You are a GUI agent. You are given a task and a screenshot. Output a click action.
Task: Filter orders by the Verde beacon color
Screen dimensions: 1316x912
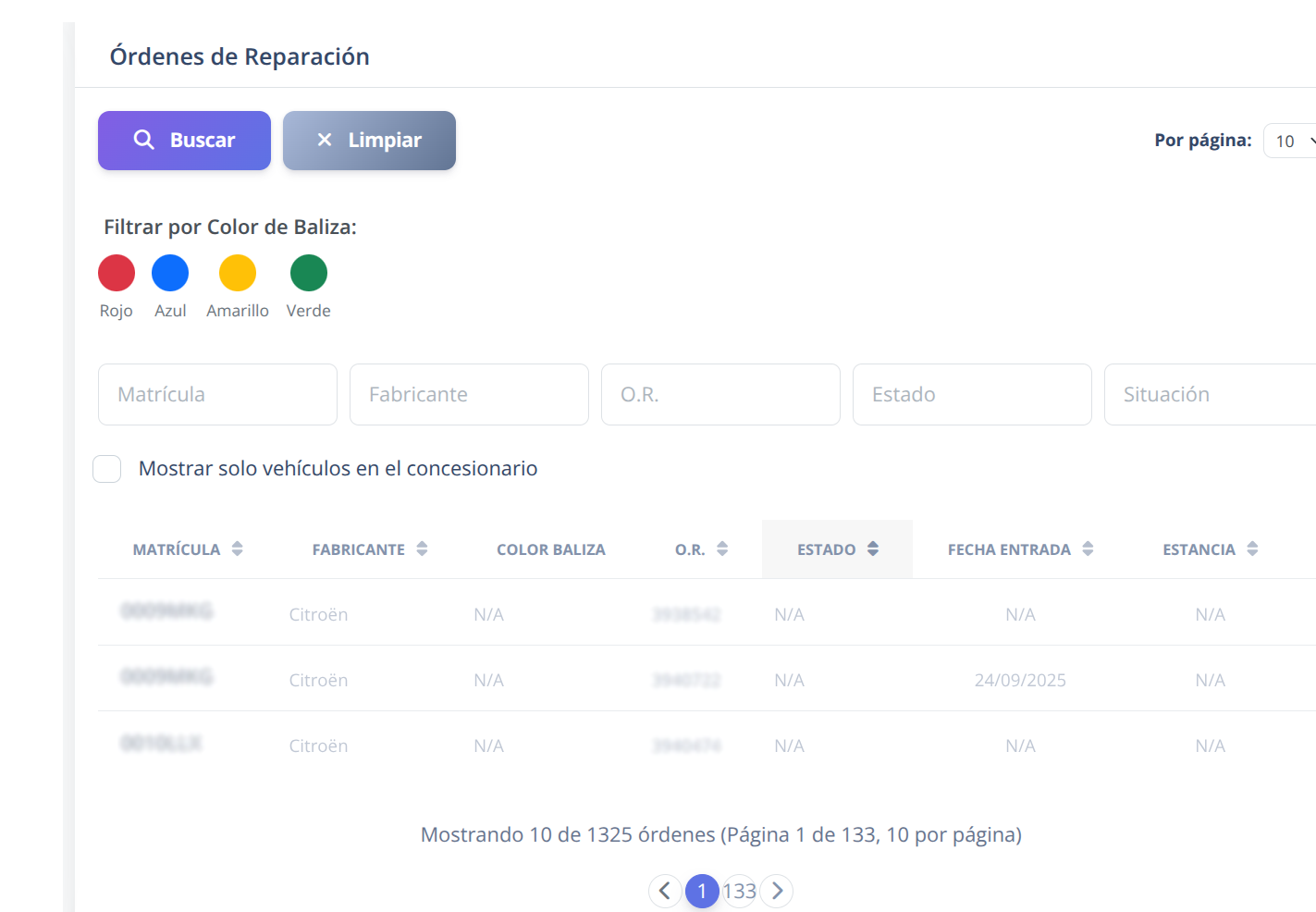308,272
